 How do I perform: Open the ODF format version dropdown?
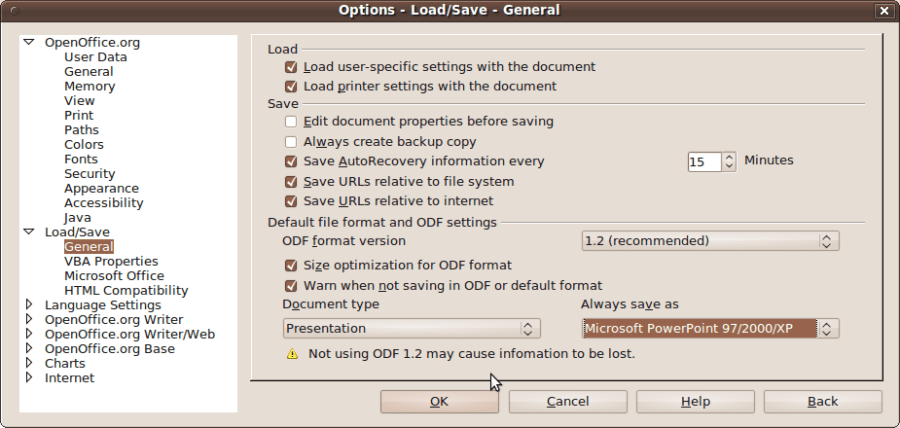coord(710,241)
